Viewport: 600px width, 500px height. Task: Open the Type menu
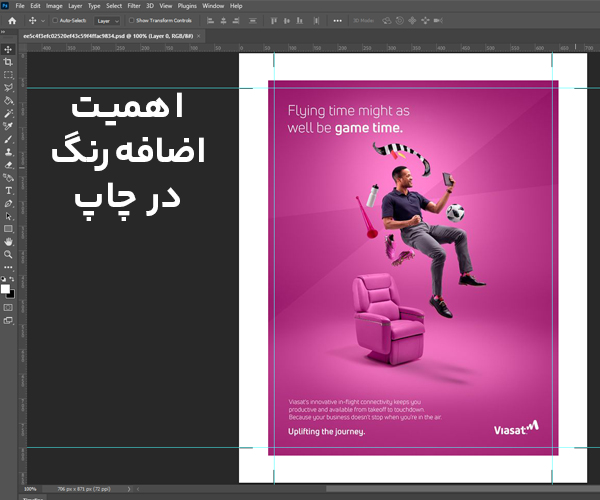94,6
